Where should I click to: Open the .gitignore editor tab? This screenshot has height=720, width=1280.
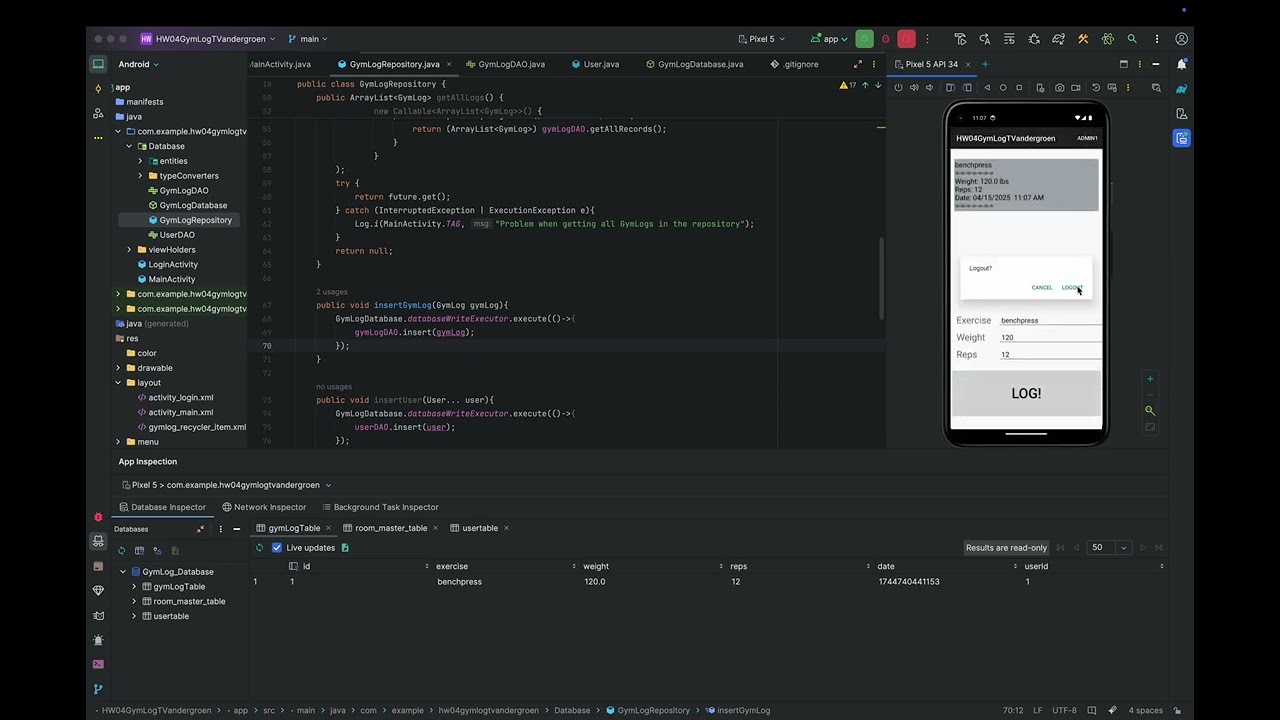point(795,64)
